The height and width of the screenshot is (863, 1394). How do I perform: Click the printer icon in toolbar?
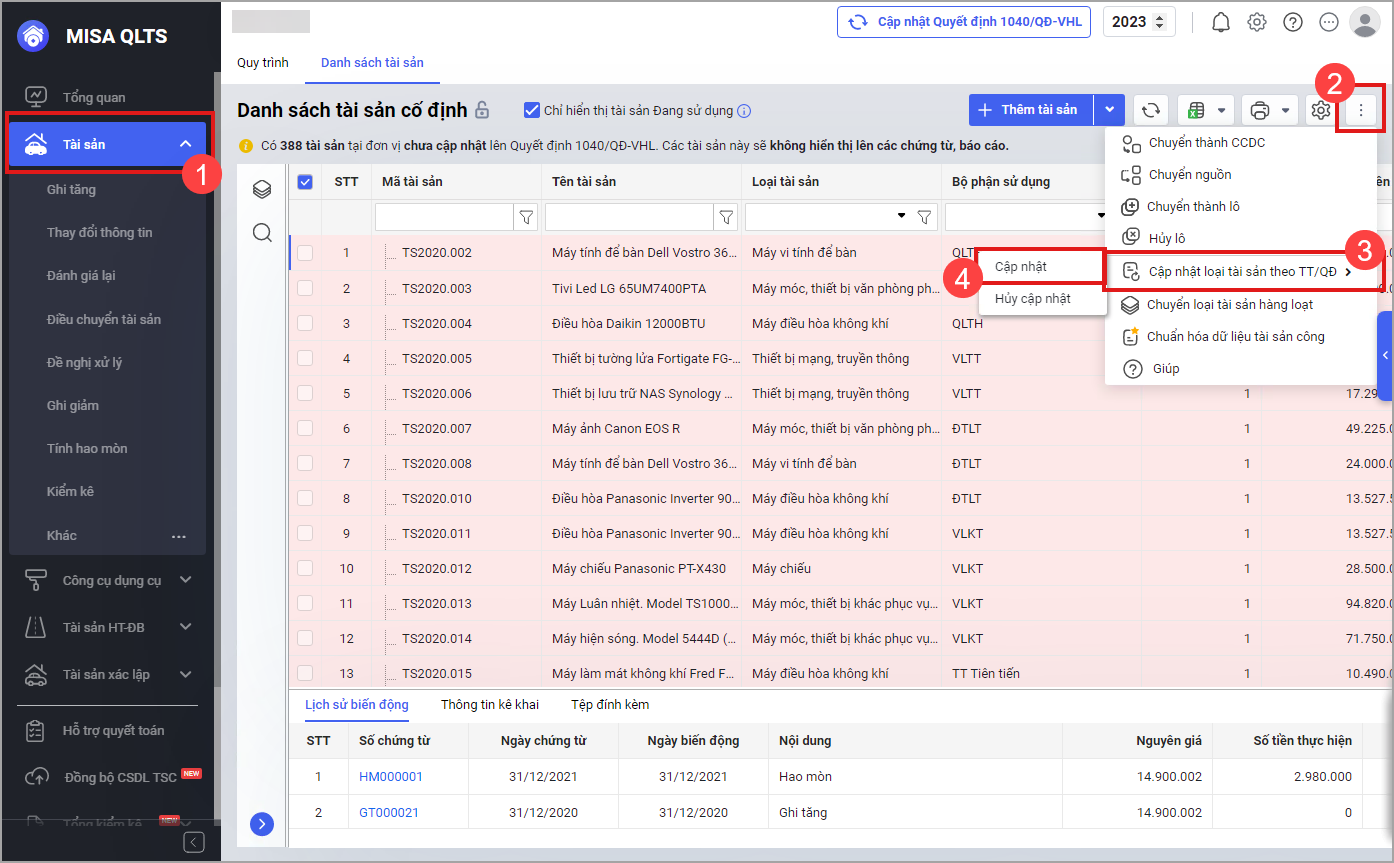pos(1260,110)
